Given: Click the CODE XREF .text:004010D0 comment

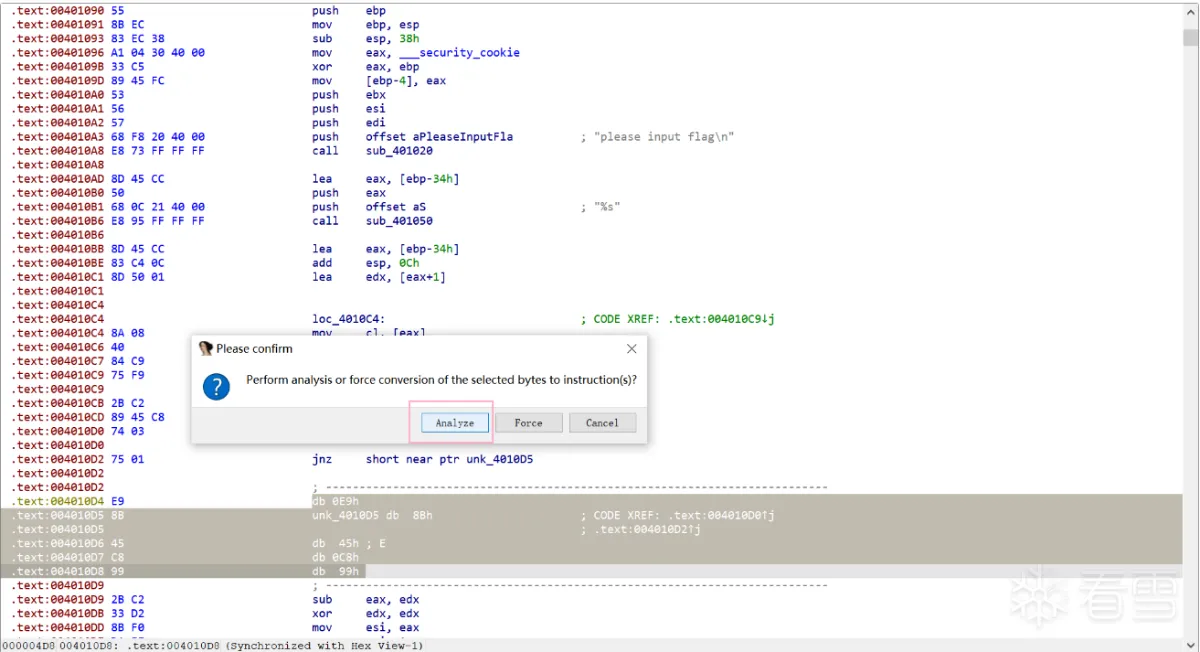Looking at the screenshot, I should click(x=678, y=515).
